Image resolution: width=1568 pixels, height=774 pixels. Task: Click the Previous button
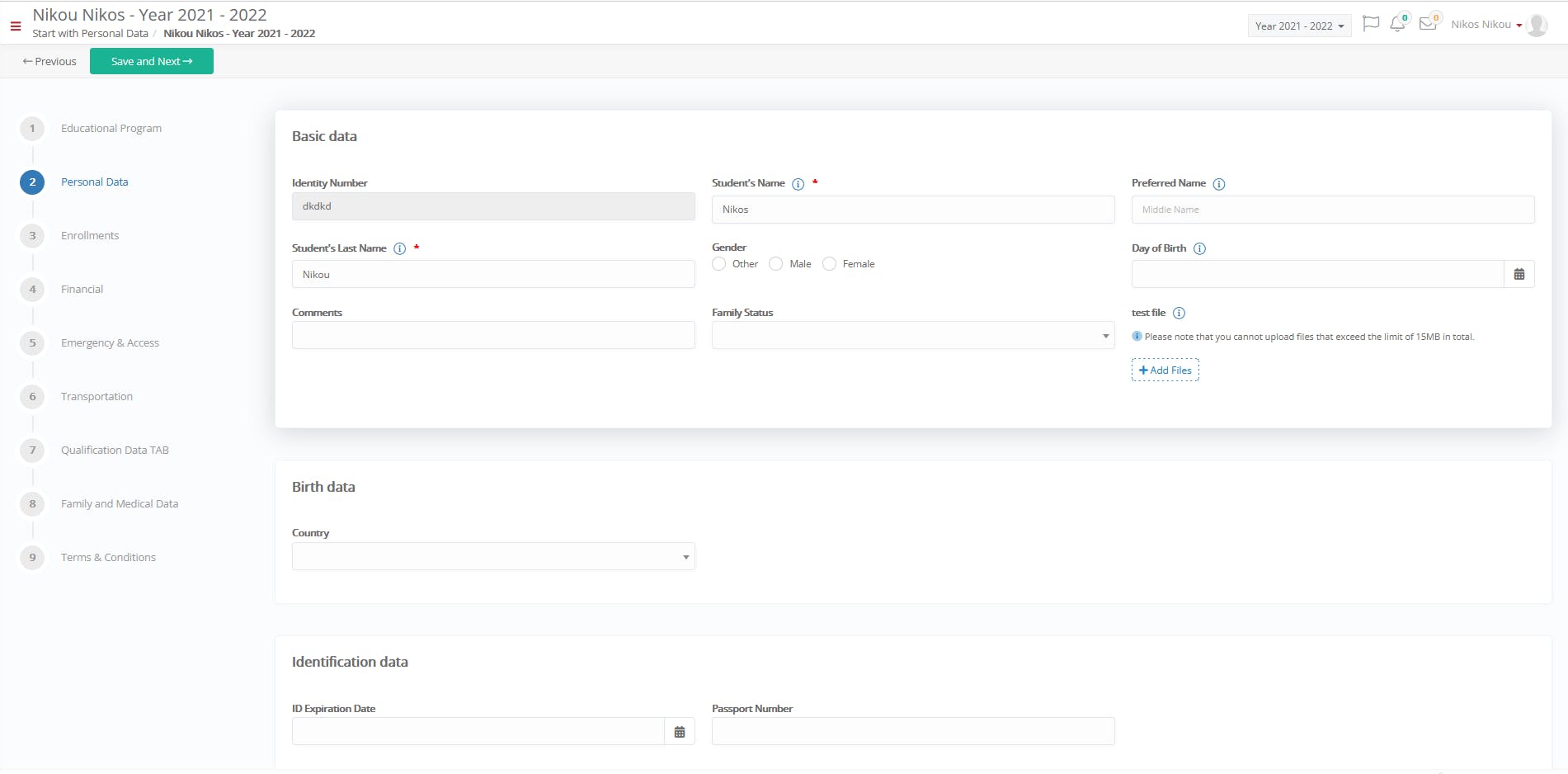click(49, 61)
